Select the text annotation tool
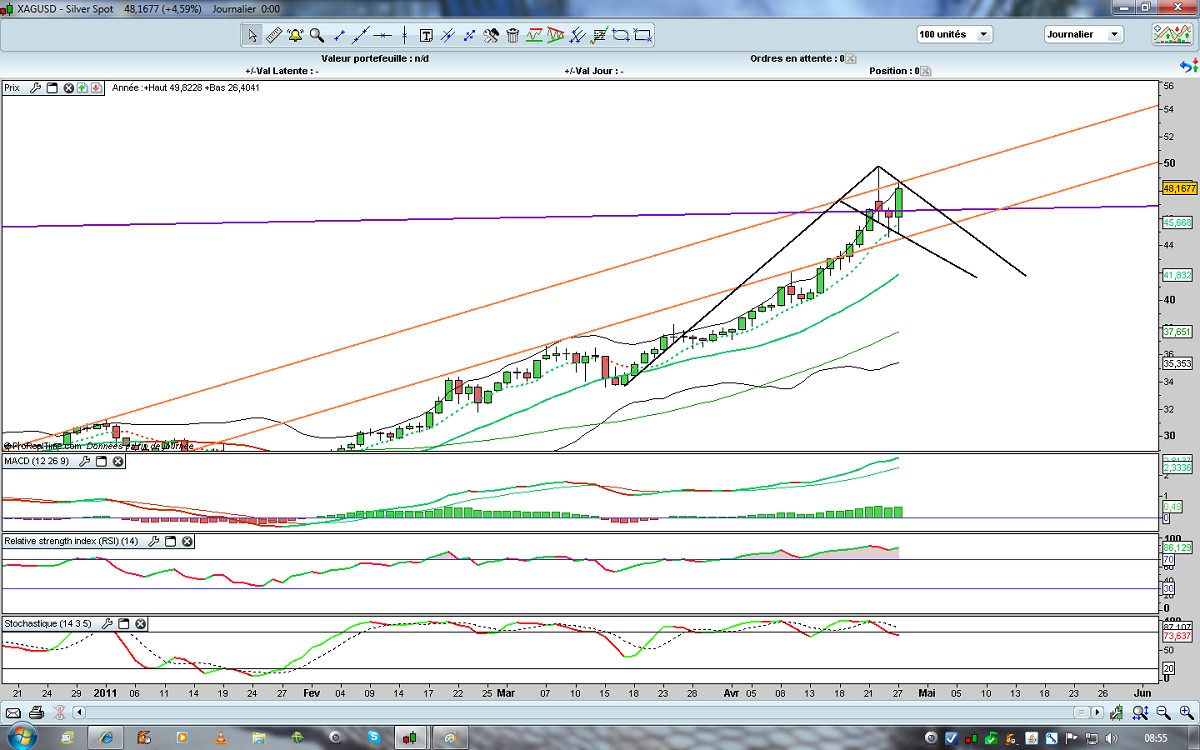The height and width of the screenshot is (750, 1200). pyautogui.click(x=426, y=36)
